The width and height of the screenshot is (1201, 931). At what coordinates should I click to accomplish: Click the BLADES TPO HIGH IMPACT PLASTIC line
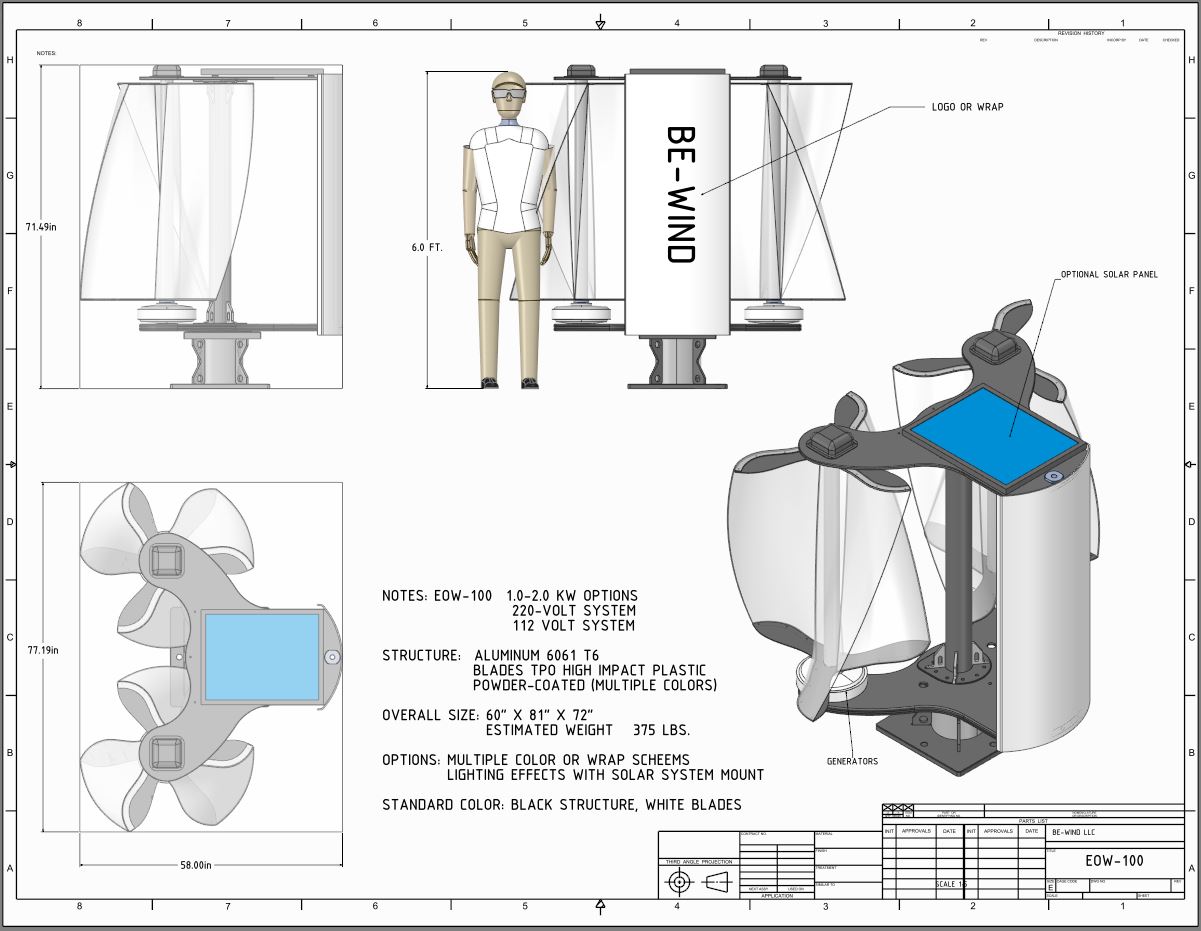590,671
